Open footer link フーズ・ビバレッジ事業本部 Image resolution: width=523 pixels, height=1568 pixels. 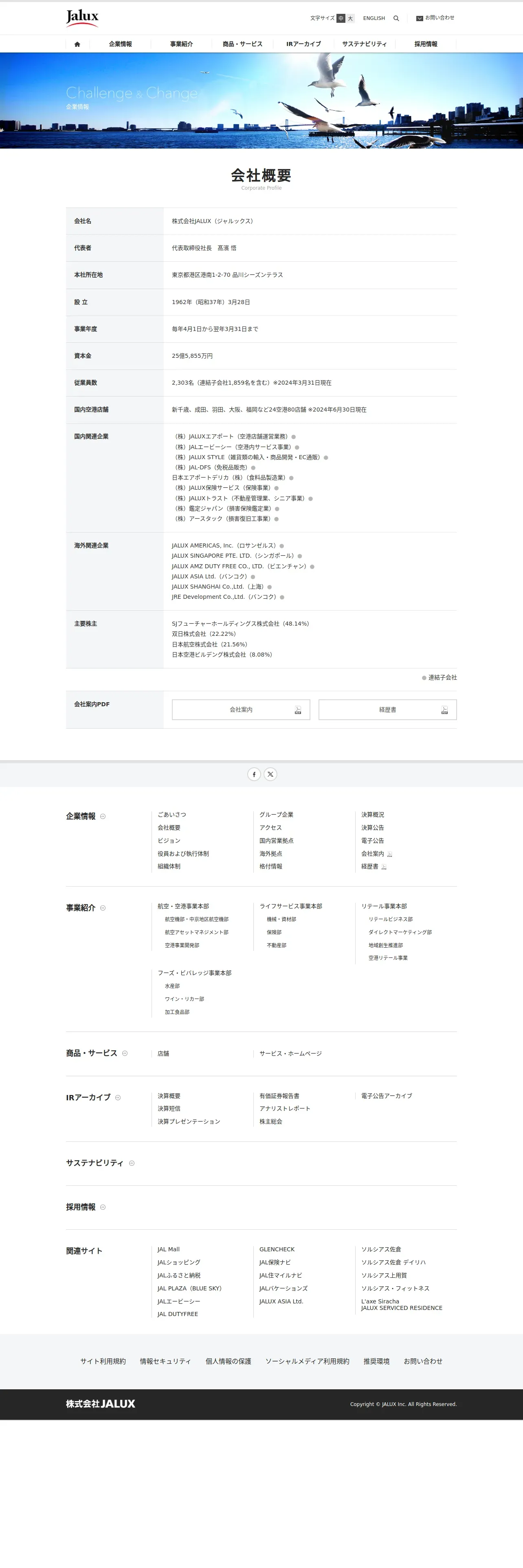[x=194, y=973]
